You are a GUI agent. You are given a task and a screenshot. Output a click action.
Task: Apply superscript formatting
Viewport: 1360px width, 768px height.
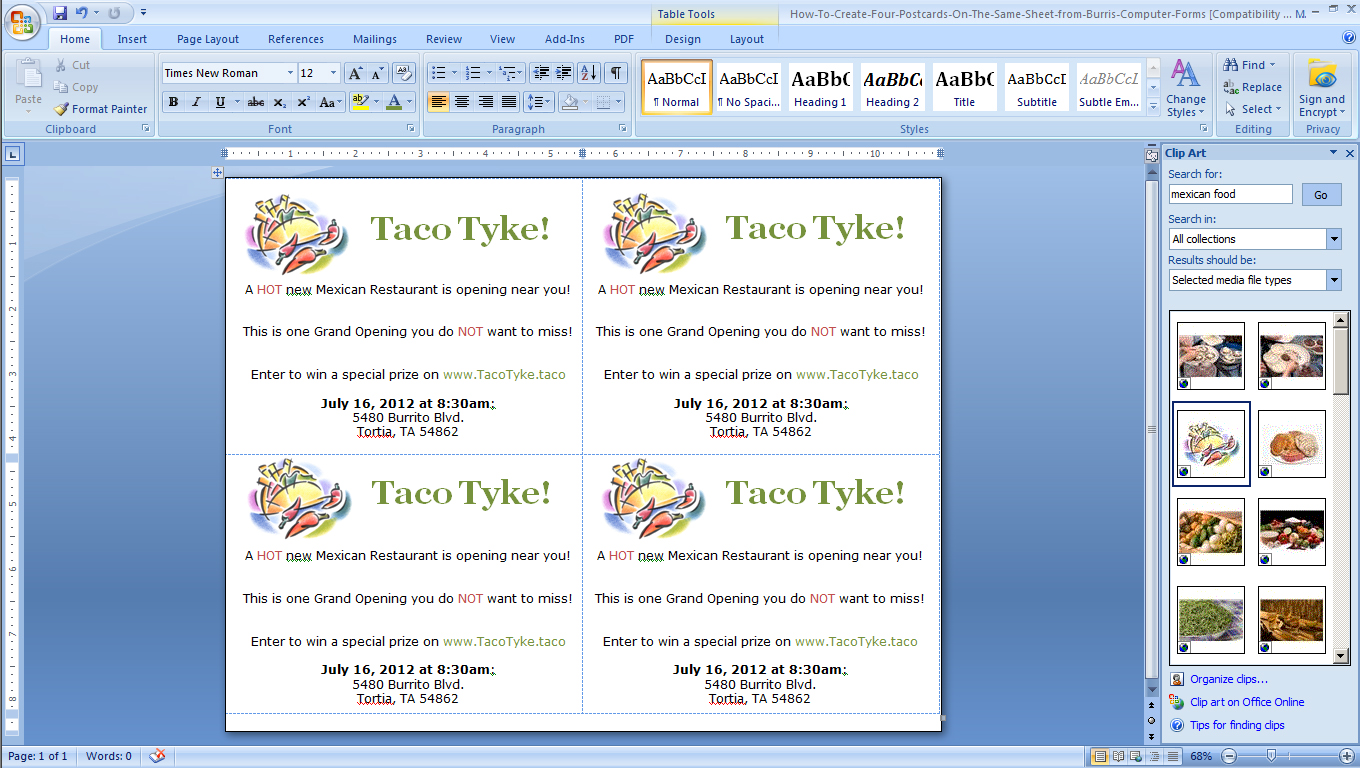pos(303,102)
